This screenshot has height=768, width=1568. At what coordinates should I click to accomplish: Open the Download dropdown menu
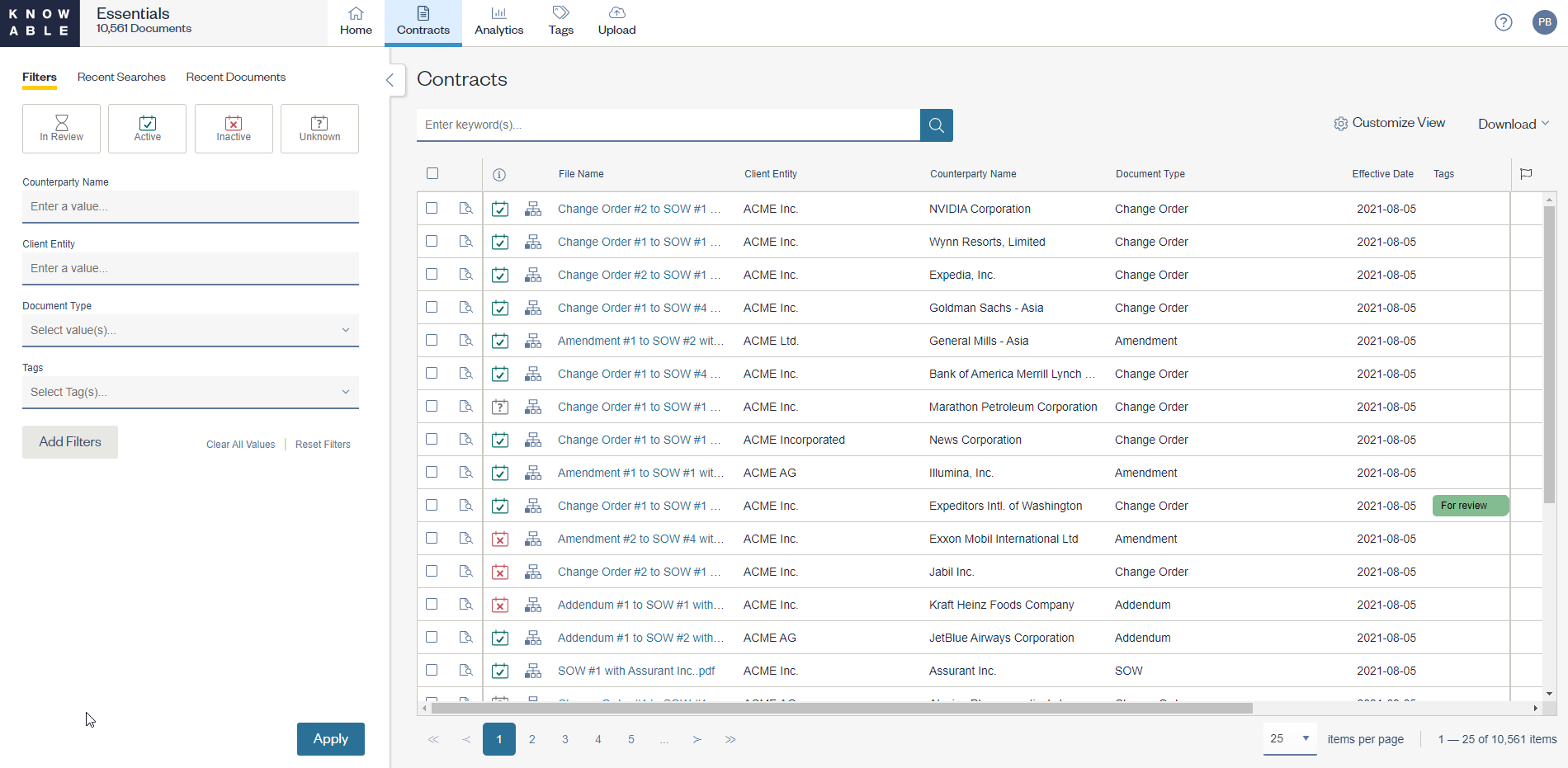pyautogui.click(x=1513, y=124)
